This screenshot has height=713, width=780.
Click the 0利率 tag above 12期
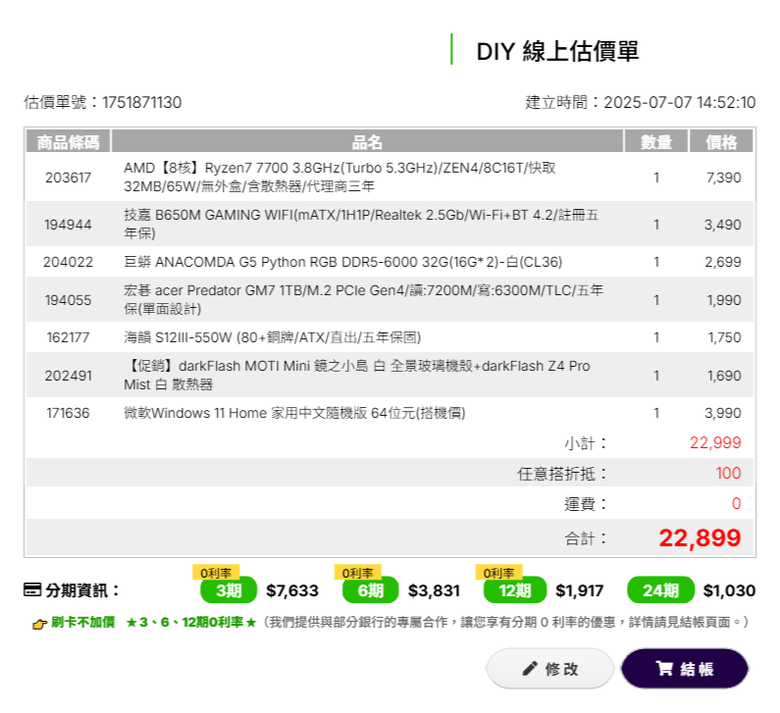(499, 573)
